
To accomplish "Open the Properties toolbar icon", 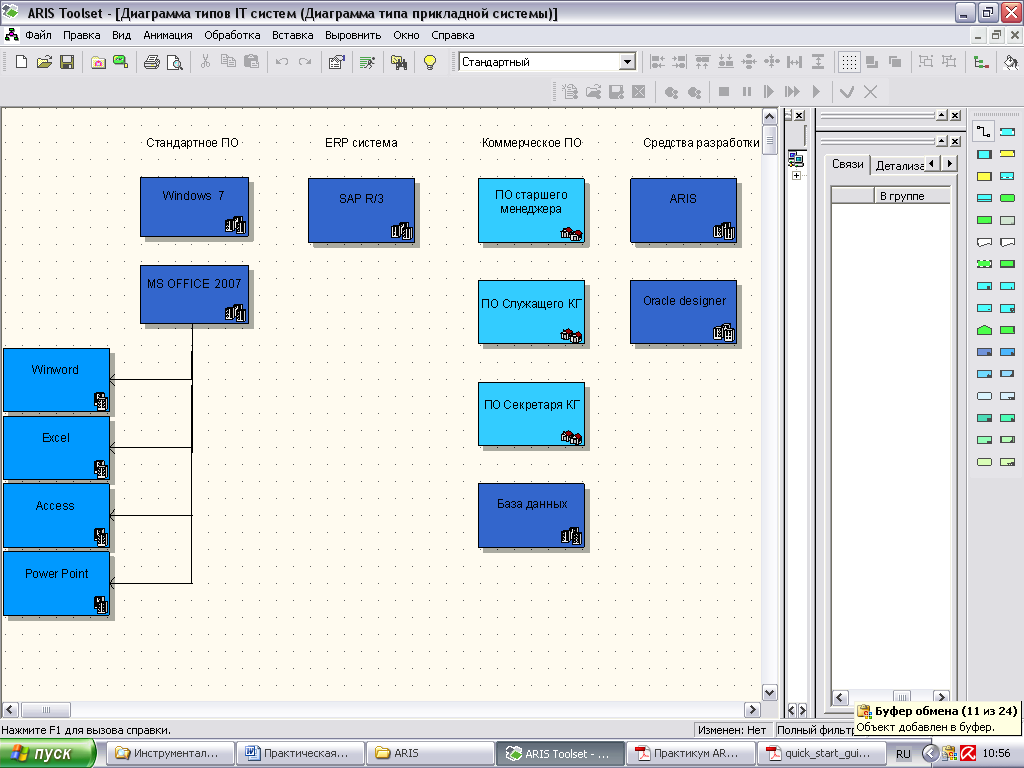I will click(x=336, y=62).
